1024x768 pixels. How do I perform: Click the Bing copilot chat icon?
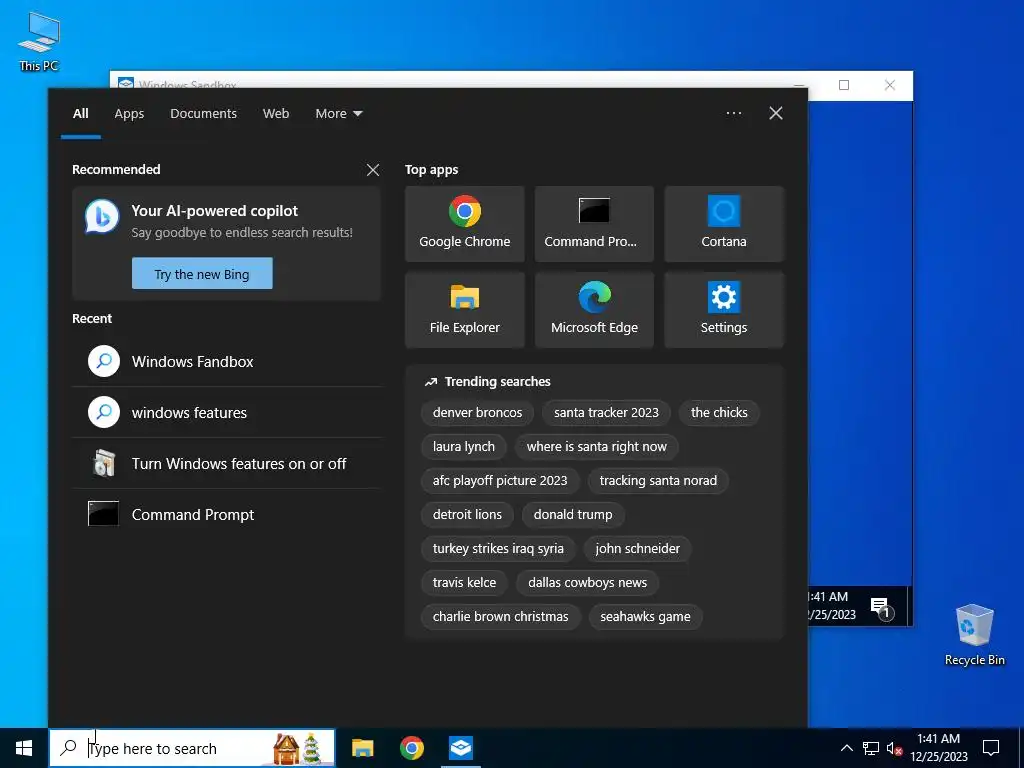coord(102,217)
